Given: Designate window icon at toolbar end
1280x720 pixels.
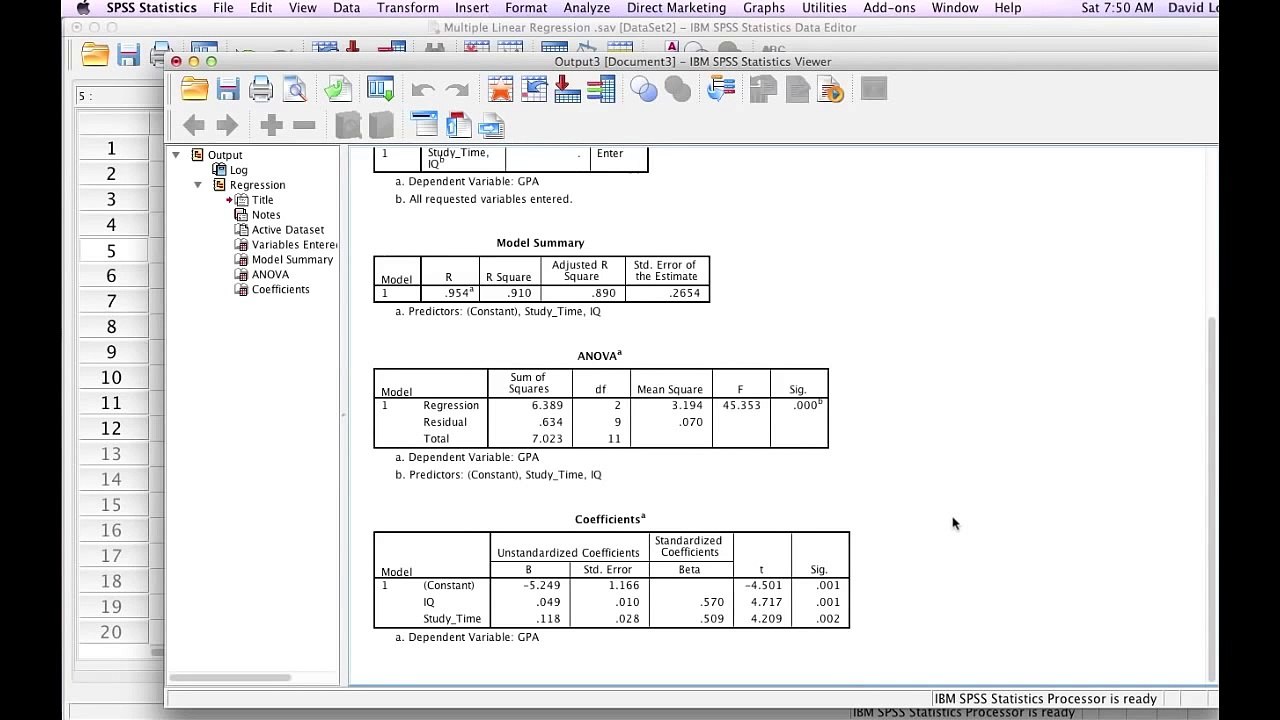Looking at the screenshot, I should point(874,90).
